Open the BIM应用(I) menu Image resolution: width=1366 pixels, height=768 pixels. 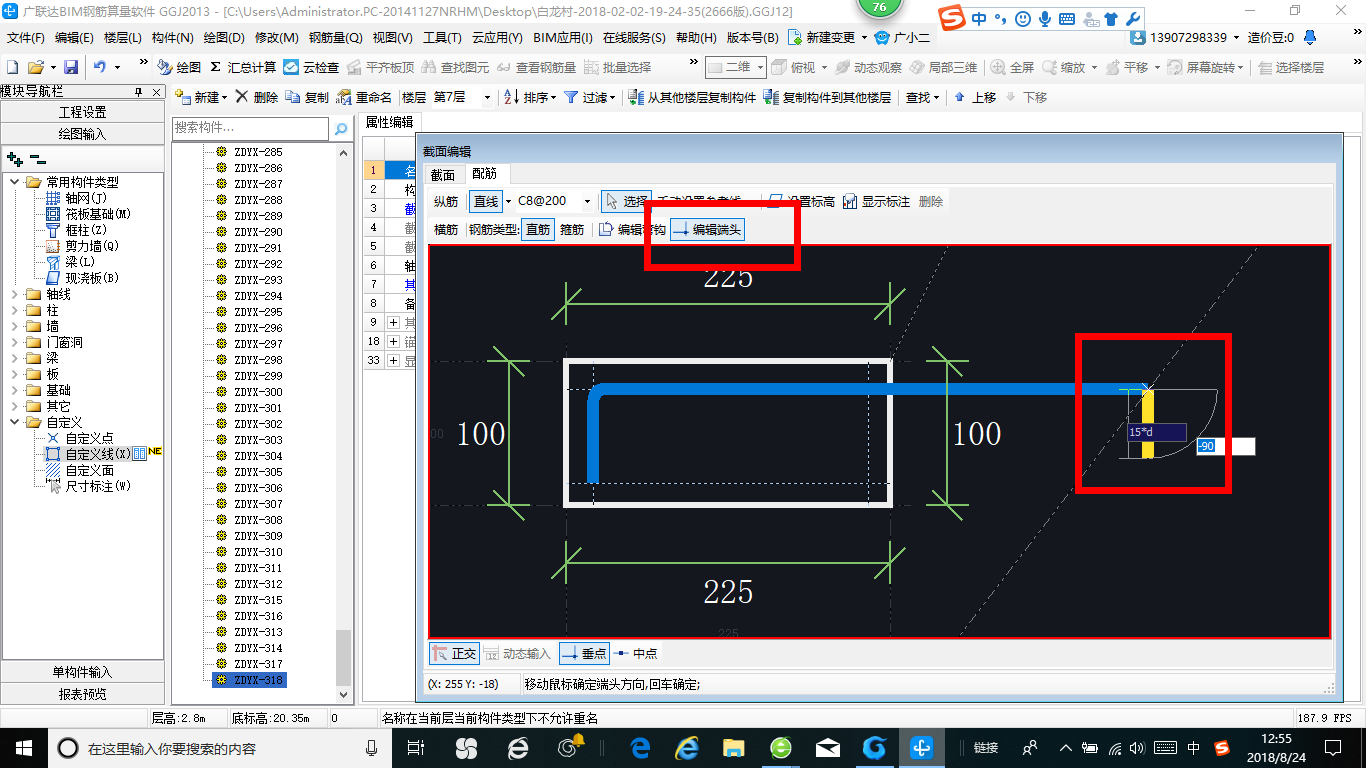coord(563,37)
